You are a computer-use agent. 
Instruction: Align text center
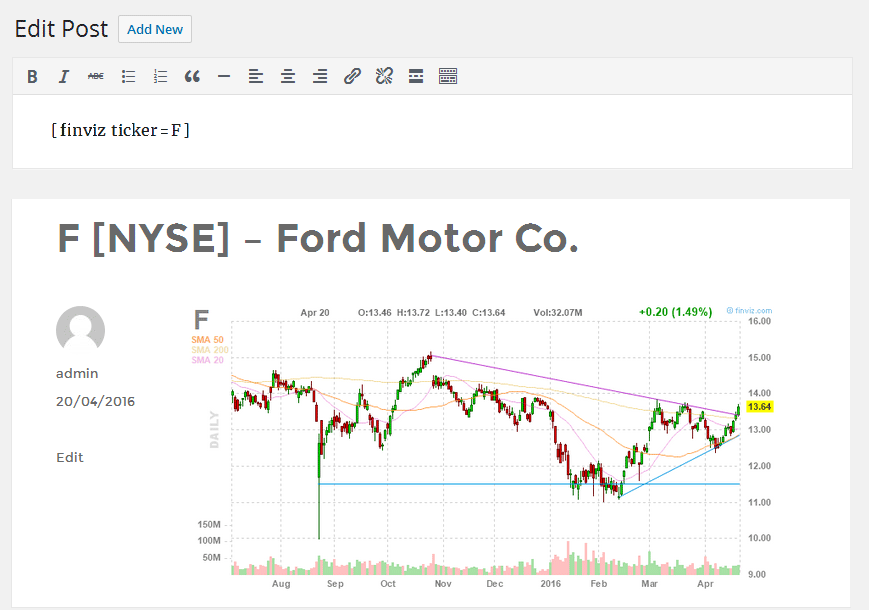[x=288, y=76]
